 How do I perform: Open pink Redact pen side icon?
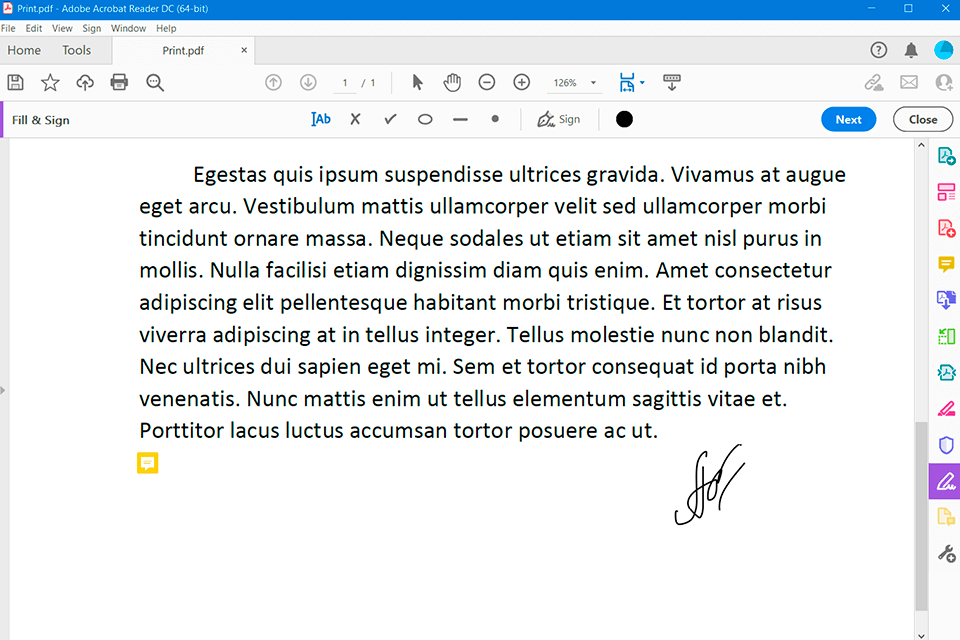click(x=946, y=408)
